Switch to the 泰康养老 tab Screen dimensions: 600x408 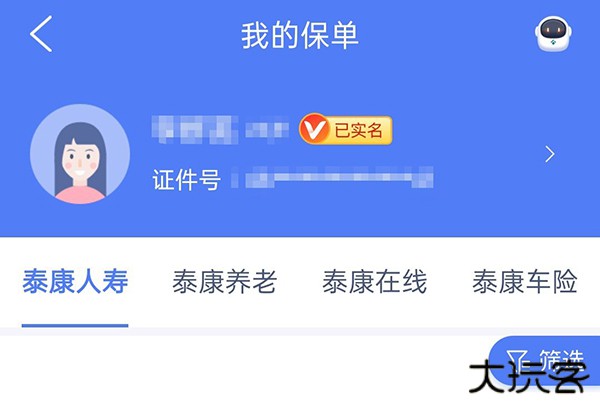(x=224, y=281)
